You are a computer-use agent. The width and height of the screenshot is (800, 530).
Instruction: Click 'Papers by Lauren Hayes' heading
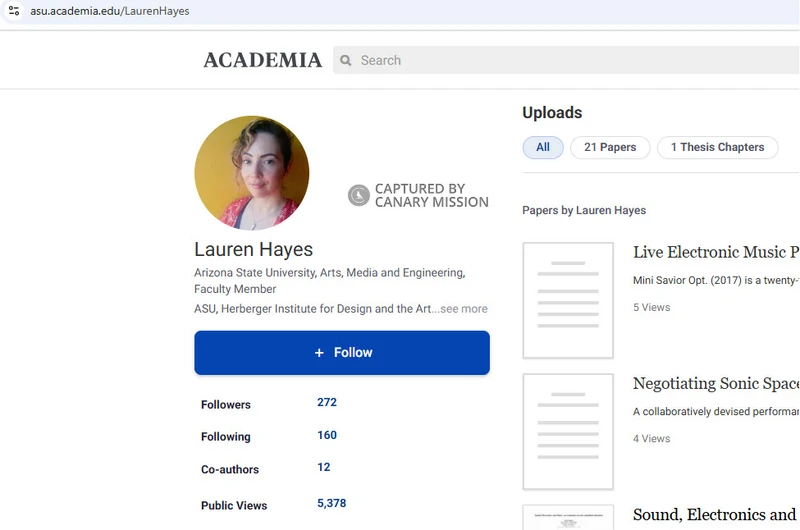coord(584,210)
